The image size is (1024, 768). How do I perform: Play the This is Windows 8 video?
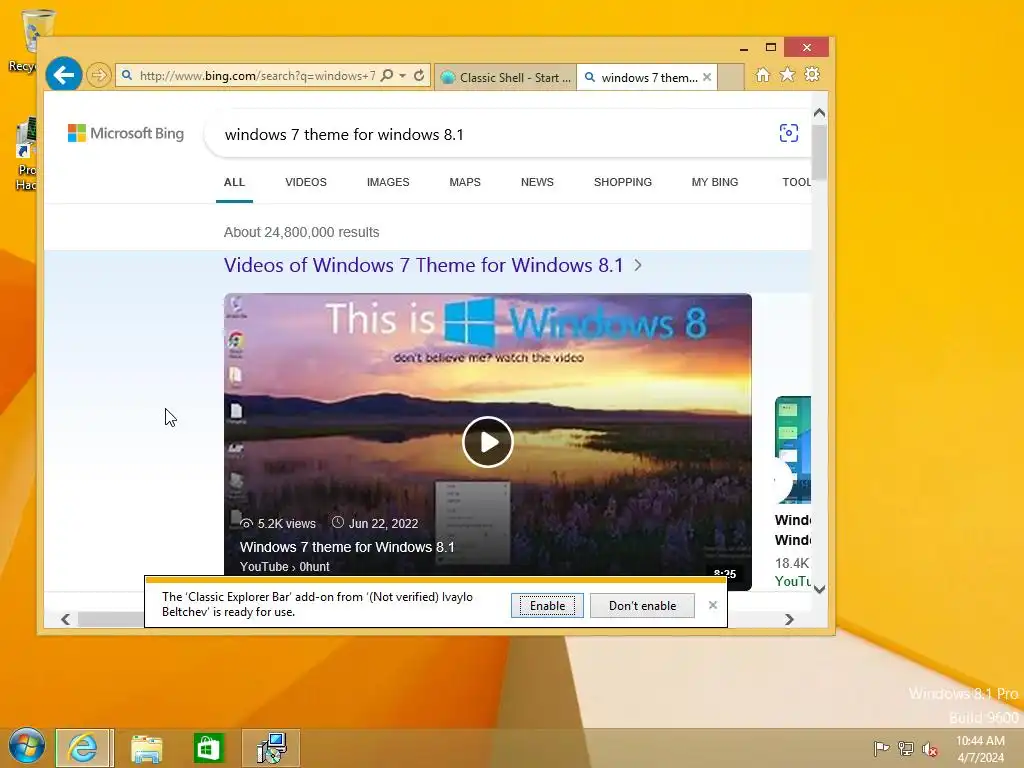[x=487, y=442]
